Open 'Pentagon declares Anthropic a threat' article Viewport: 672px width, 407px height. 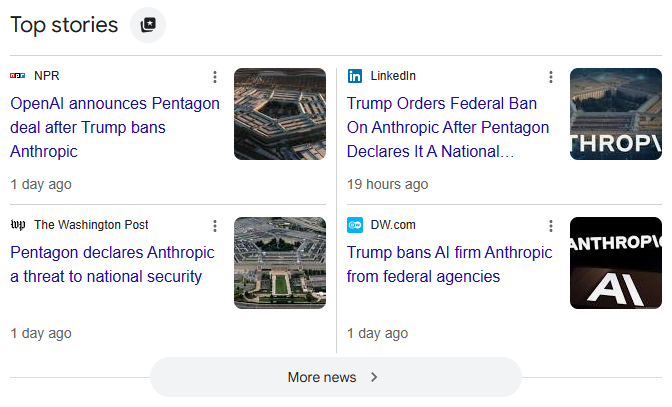pos(112,264)
